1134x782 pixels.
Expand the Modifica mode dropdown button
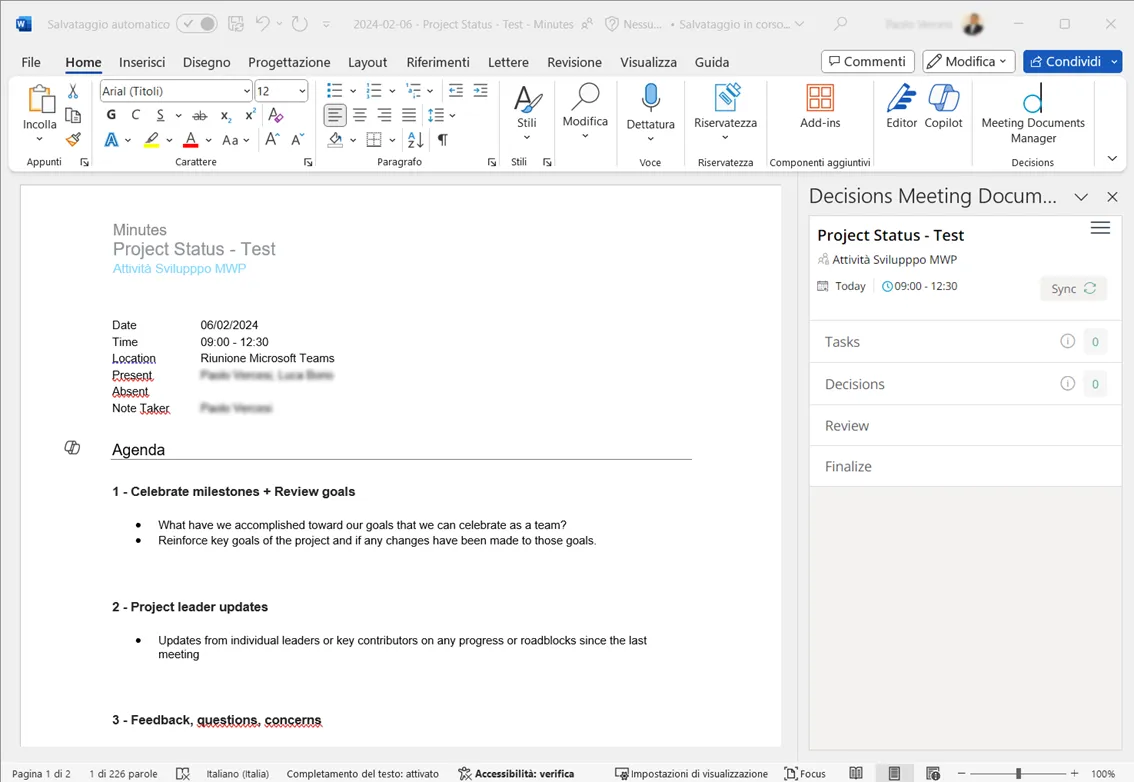(x=968, y=61)
